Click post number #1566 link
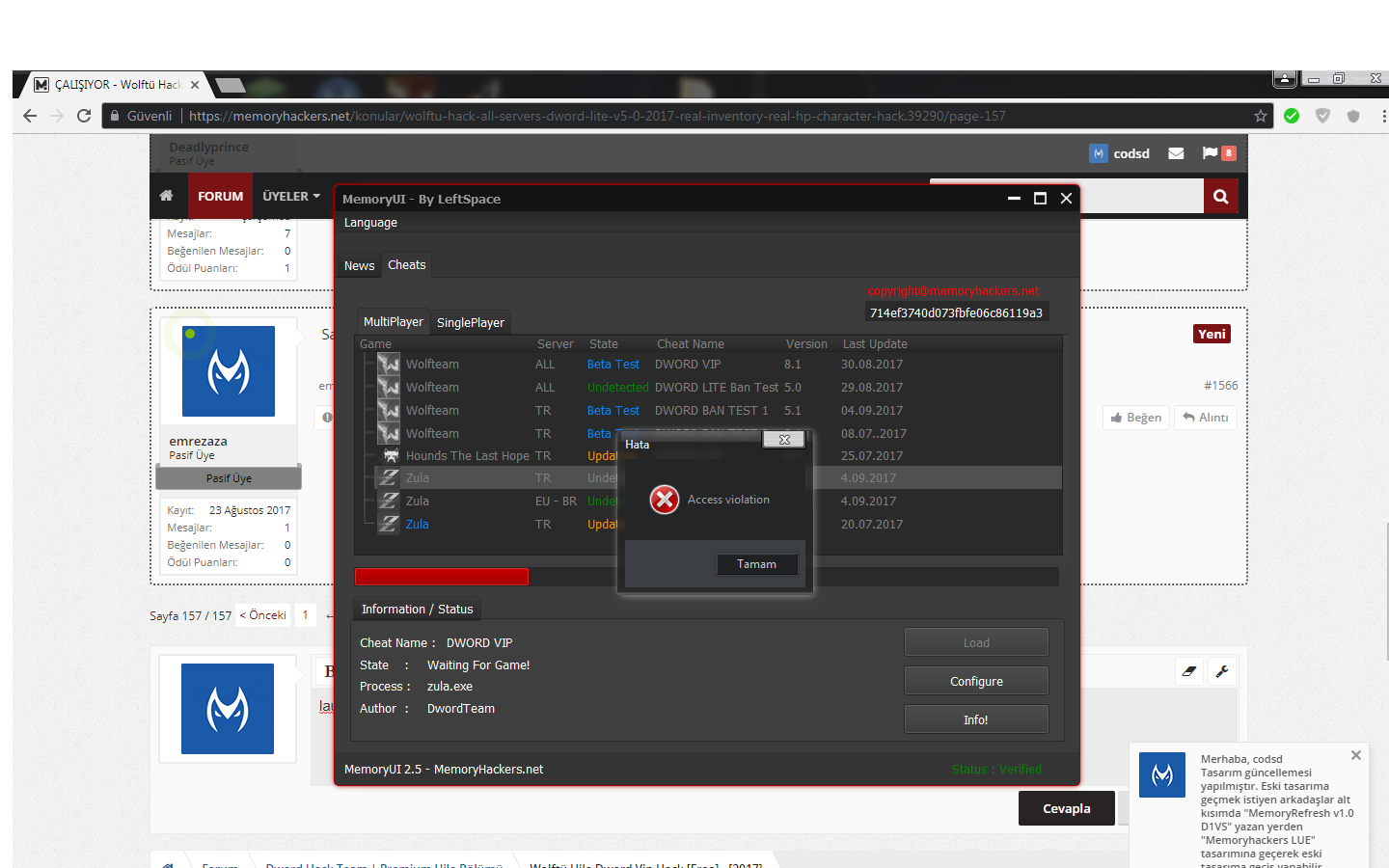The image size is (1389, 868). [x=1221, y=386]
